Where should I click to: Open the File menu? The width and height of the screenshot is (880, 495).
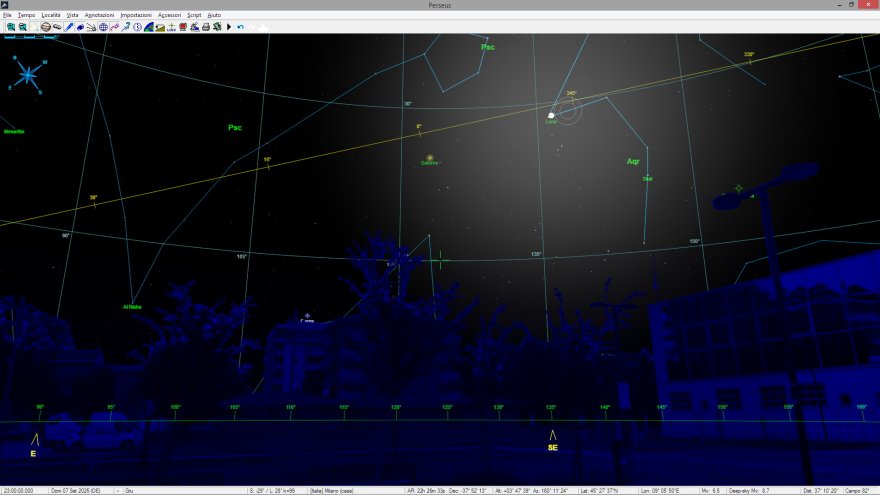point(7,16)
